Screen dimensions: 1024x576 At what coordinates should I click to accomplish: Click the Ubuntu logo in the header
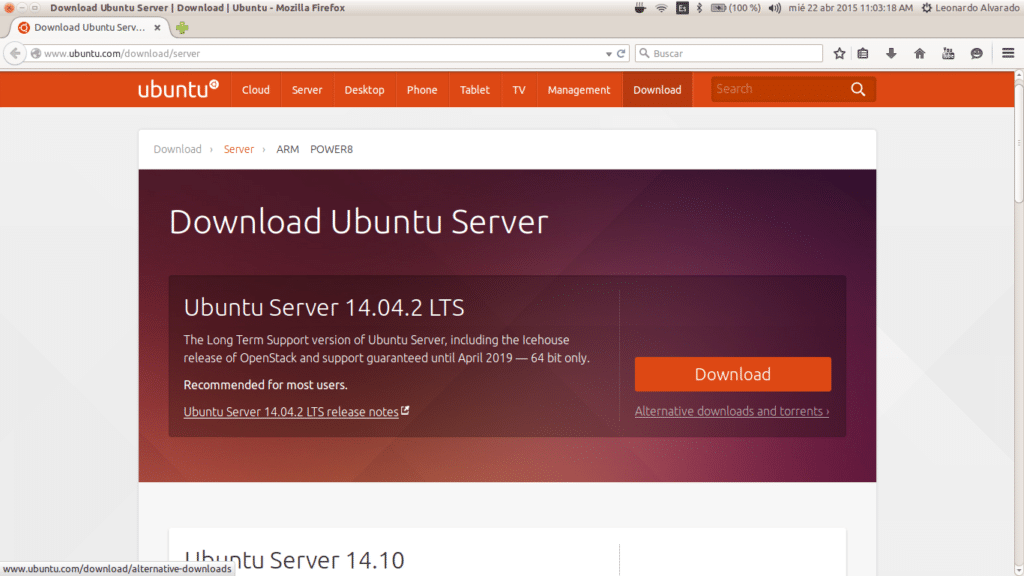click(x=178, y=89)
